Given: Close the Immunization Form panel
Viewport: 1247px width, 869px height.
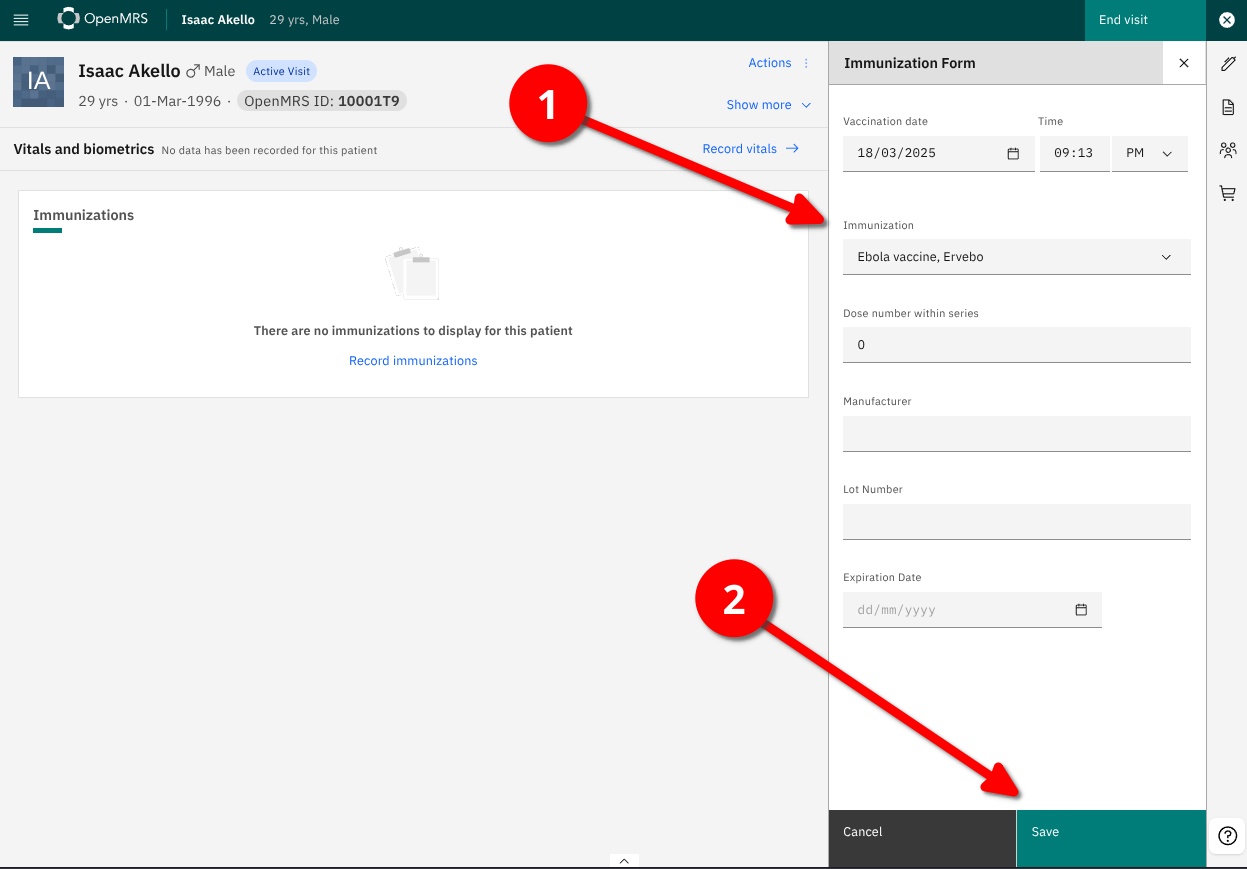Looking at the screenshot, I should [x=1184, y=63].
